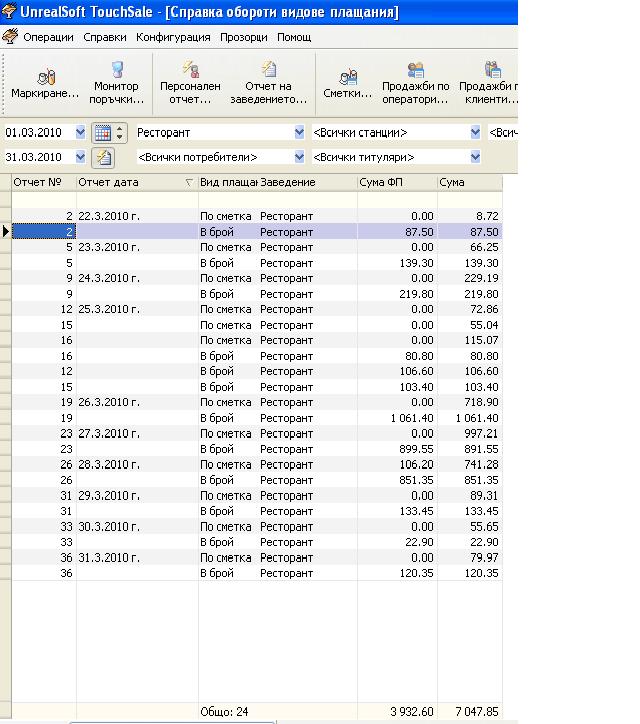Expand the Всички потребители dropdown
This screenshot has width=640, height=724.
coord(299,157)
